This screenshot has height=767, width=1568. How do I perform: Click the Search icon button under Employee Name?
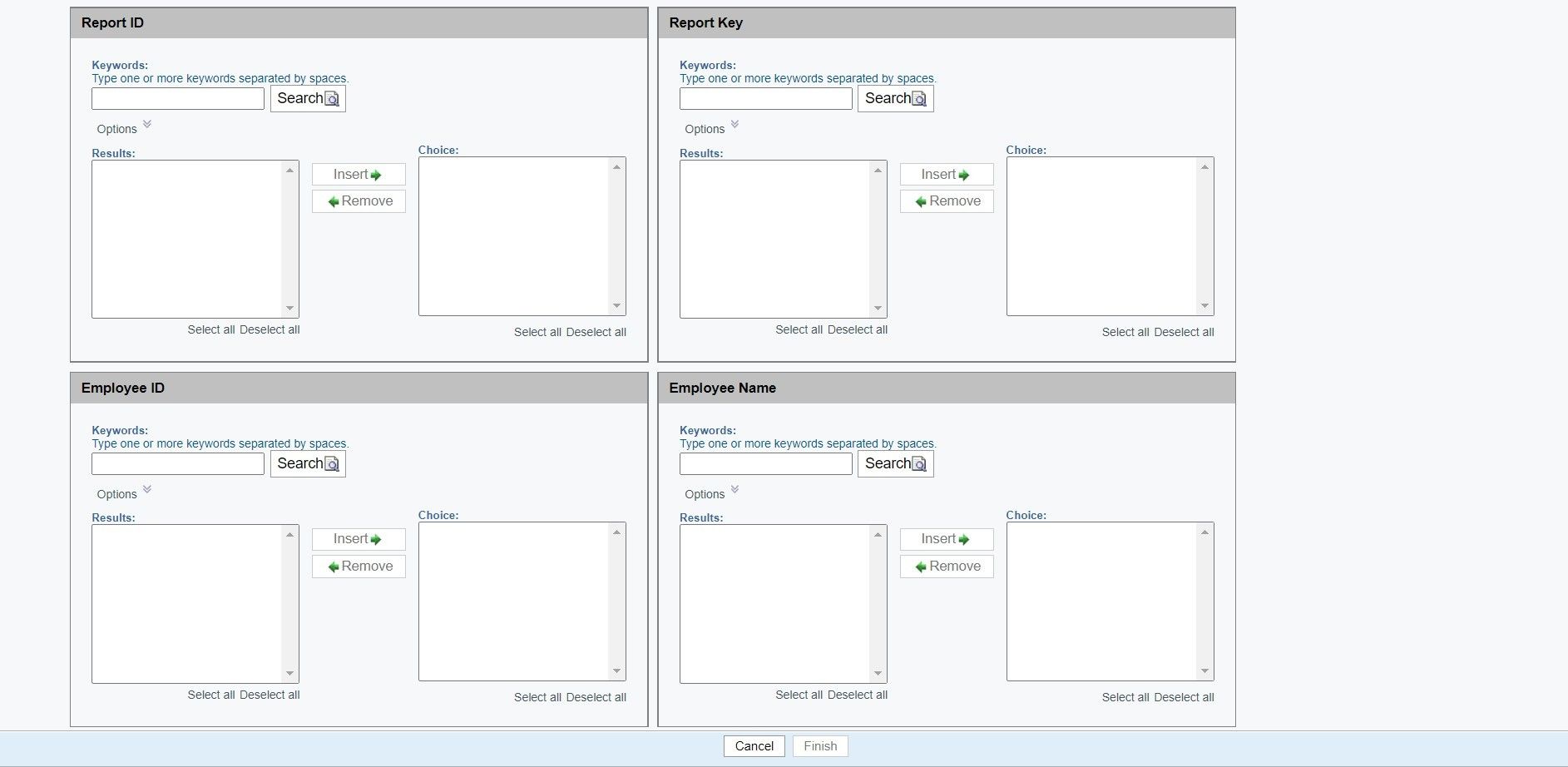[895, 463]
